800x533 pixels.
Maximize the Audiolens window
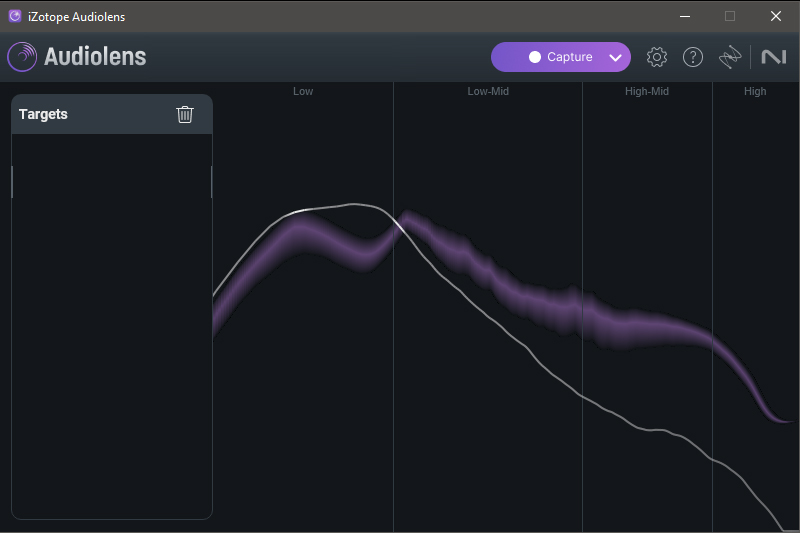click(x=730, y=16)
